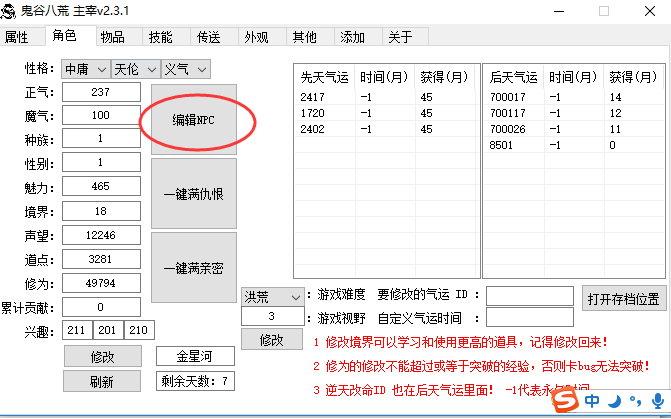
Task: Switch to the 属性 tab
Action: pos(22,37)
